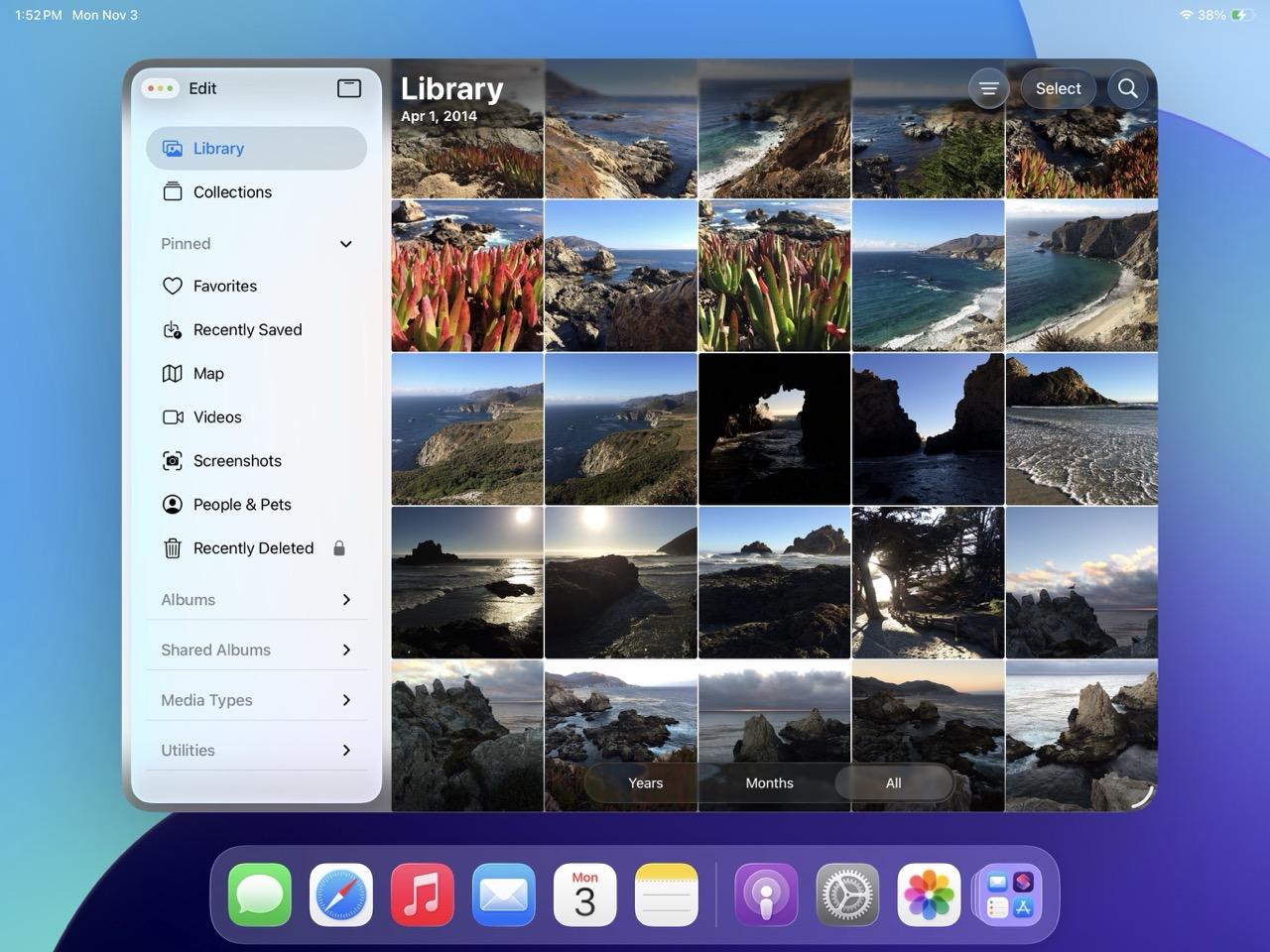Click the Videos camera icon
The height and width of the screenshot is (952, 1270).
173,417
